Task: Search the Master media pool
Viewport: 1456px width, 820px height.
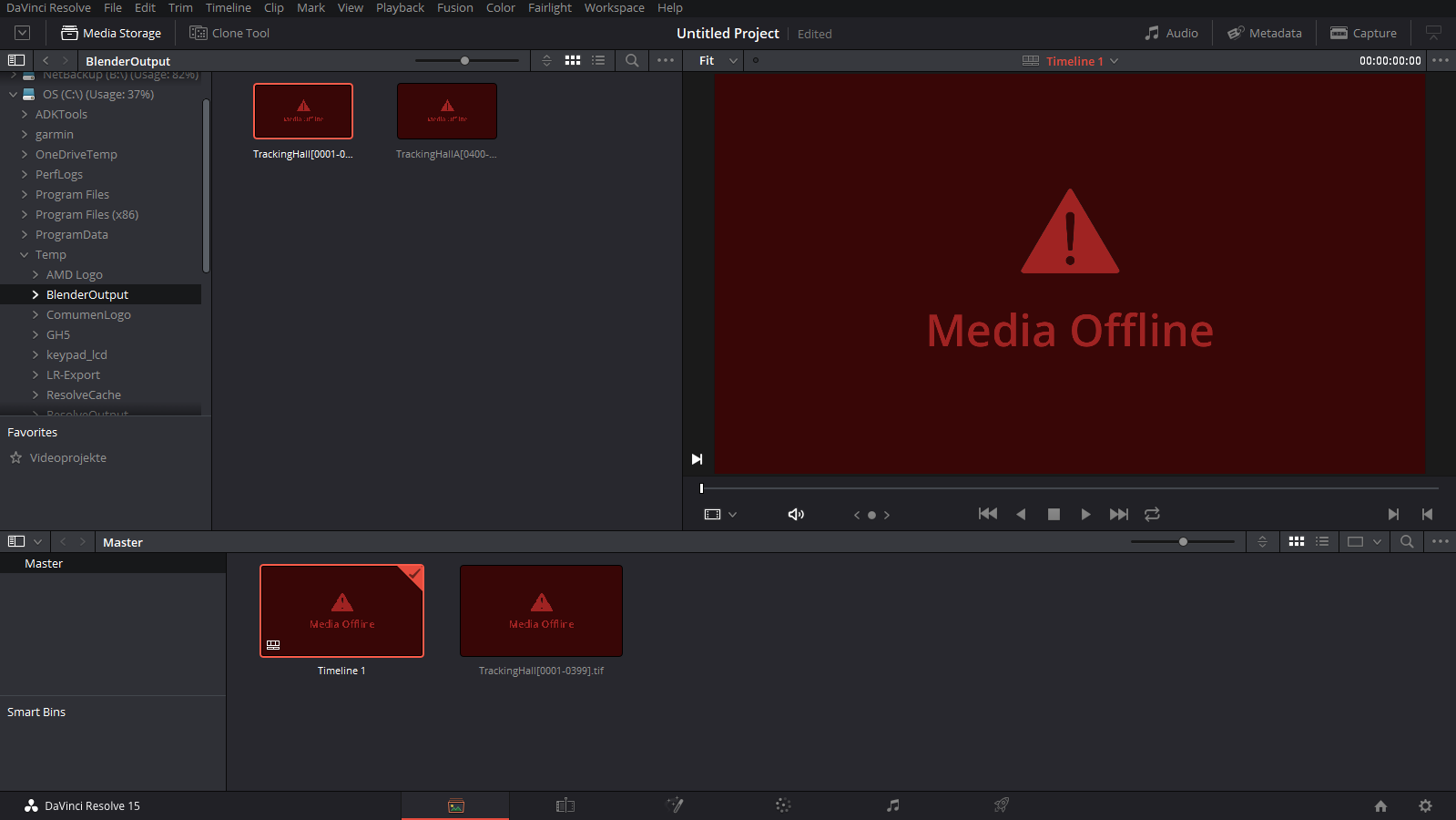Action: pyautogui.click(x=1407, y=541)
